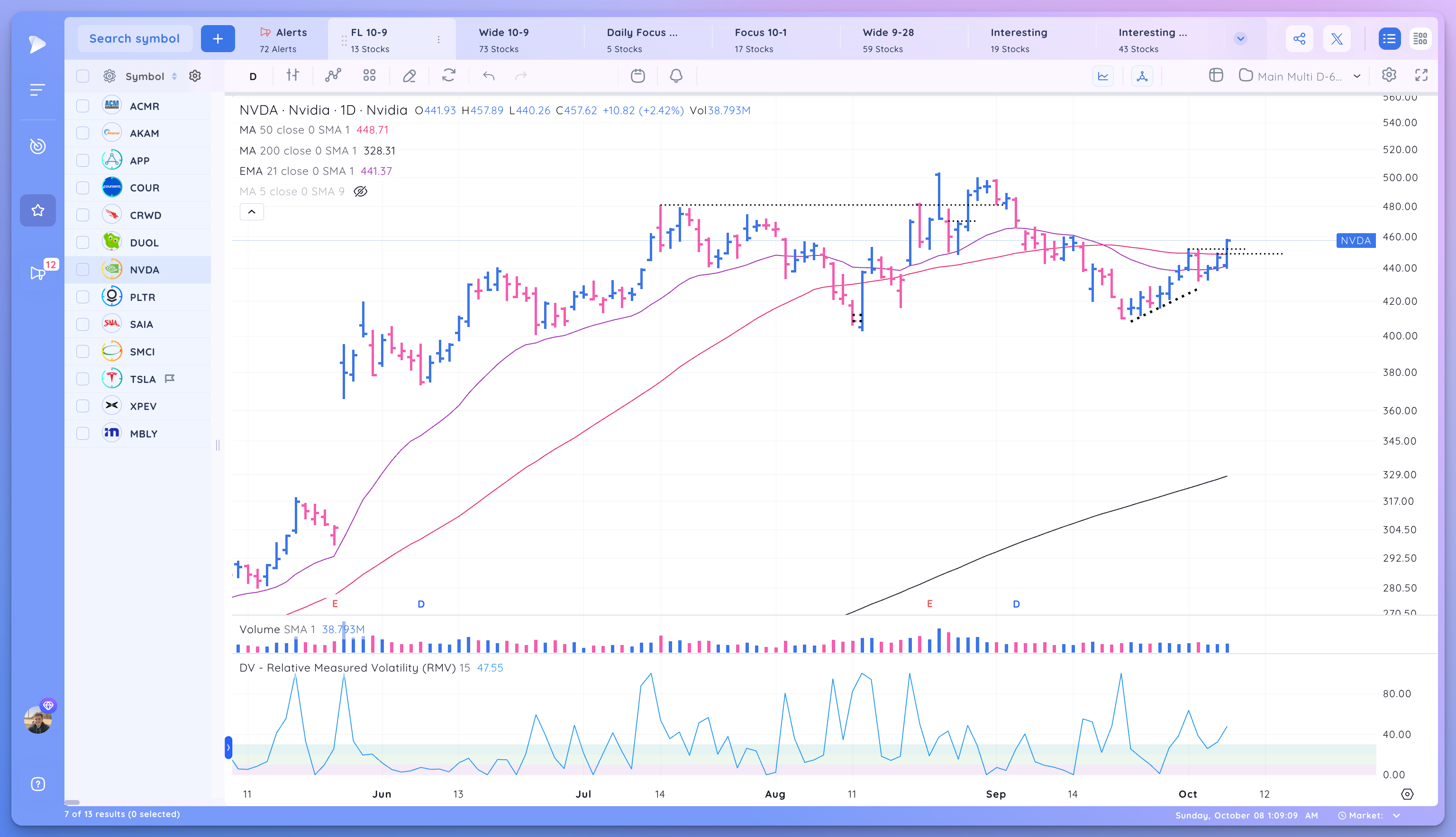The image size is (1456, 837).
Task: Click the app logo in sidebar
Action: (x=37, y=44)
